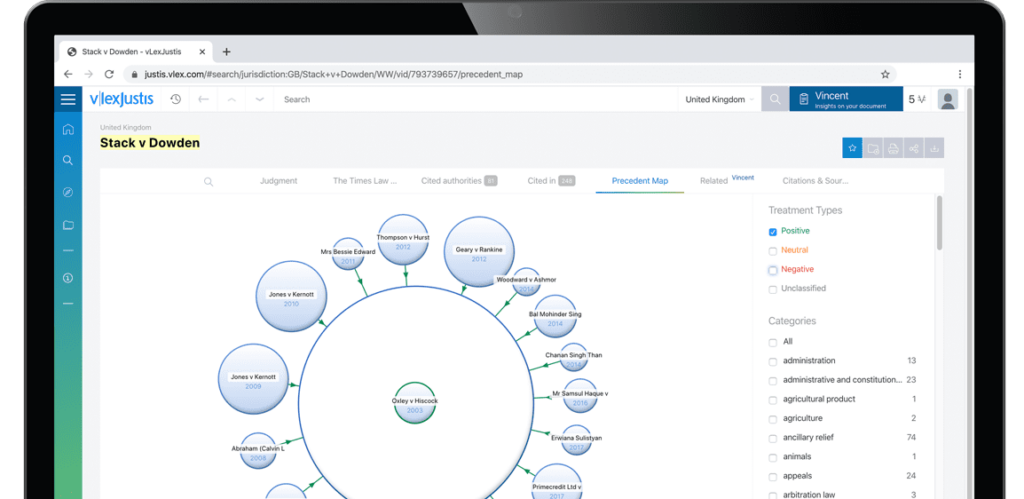This screenshot has width=1024, height=499.
Task: Click the right panel vertical scrollbar
Action: pos(940,222)
